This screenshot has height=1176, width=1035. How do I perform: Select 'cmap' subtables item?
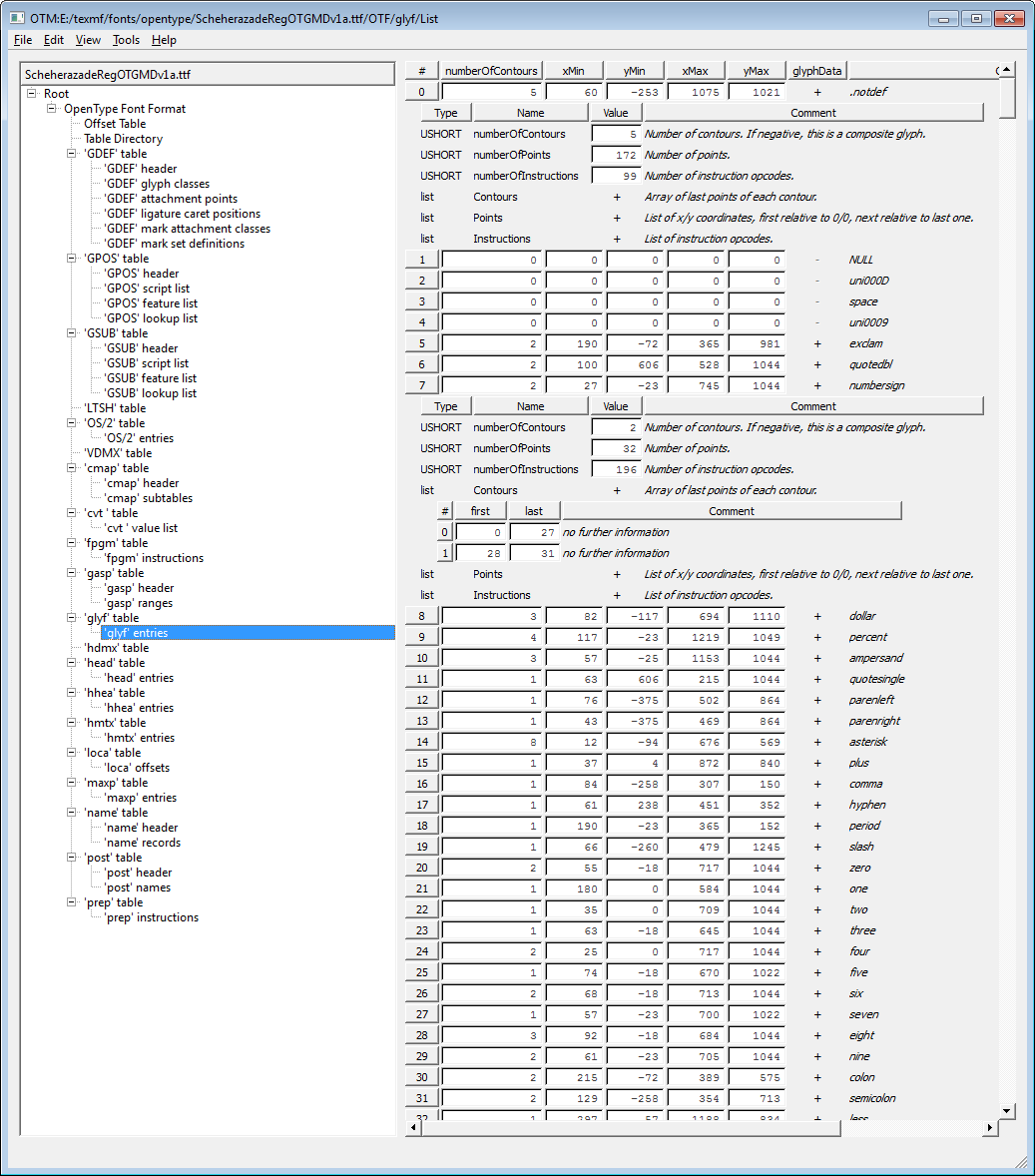(148, 499)
